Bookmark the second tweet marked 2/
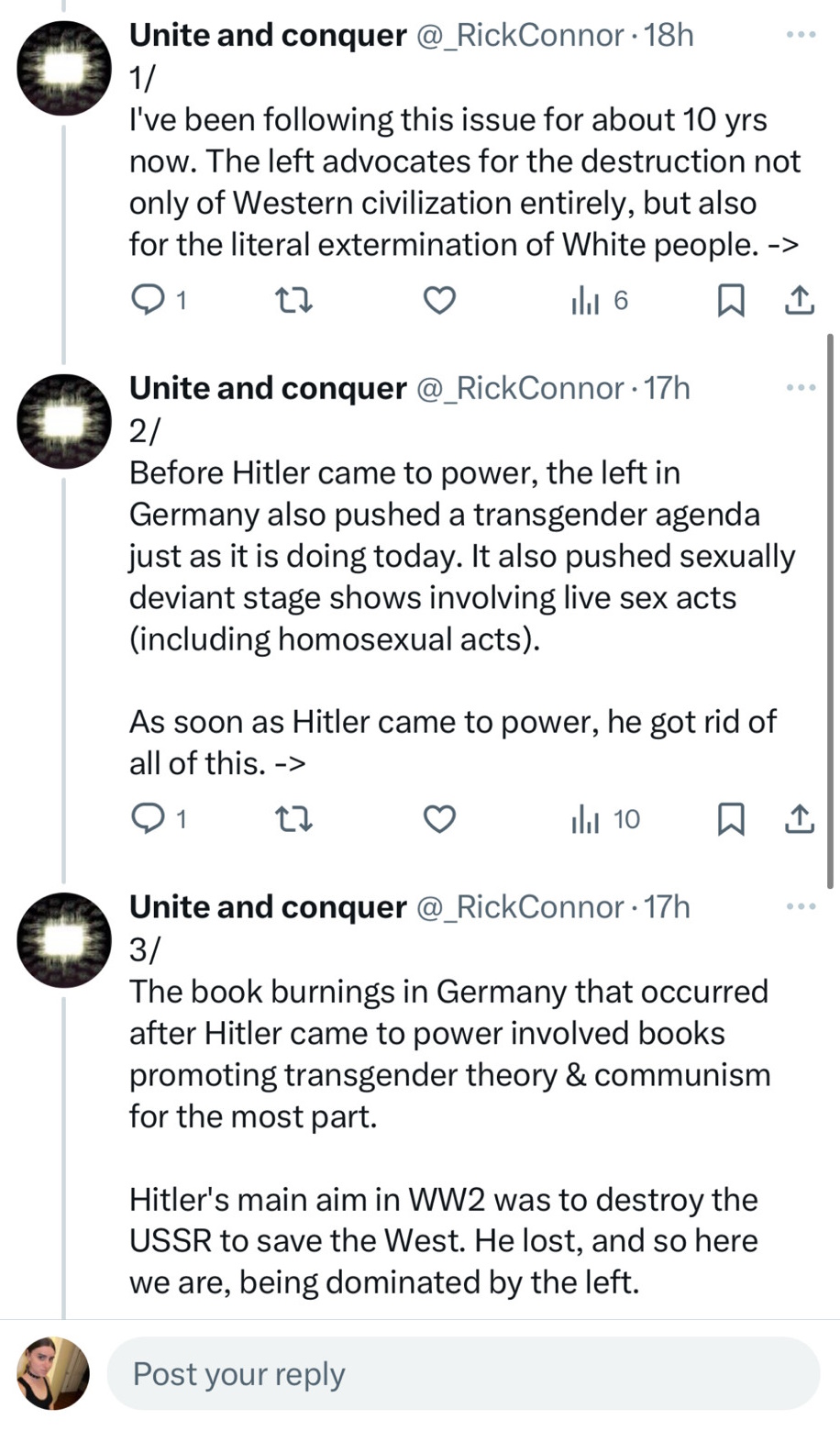Viewport: 840px width, 1431px height. (x=730, y=819)
